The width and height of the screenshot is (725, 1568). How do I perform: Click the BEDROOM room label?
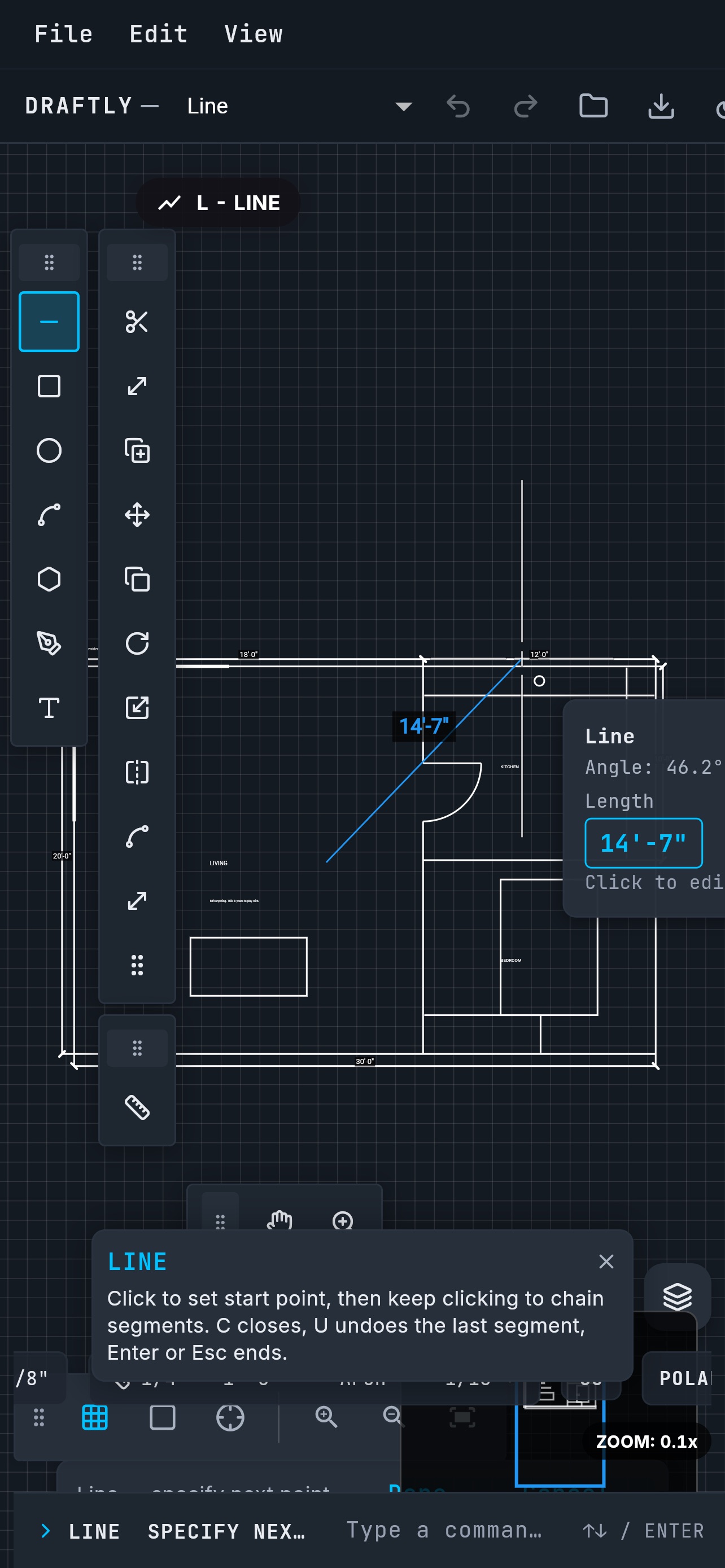pos(512,961)
